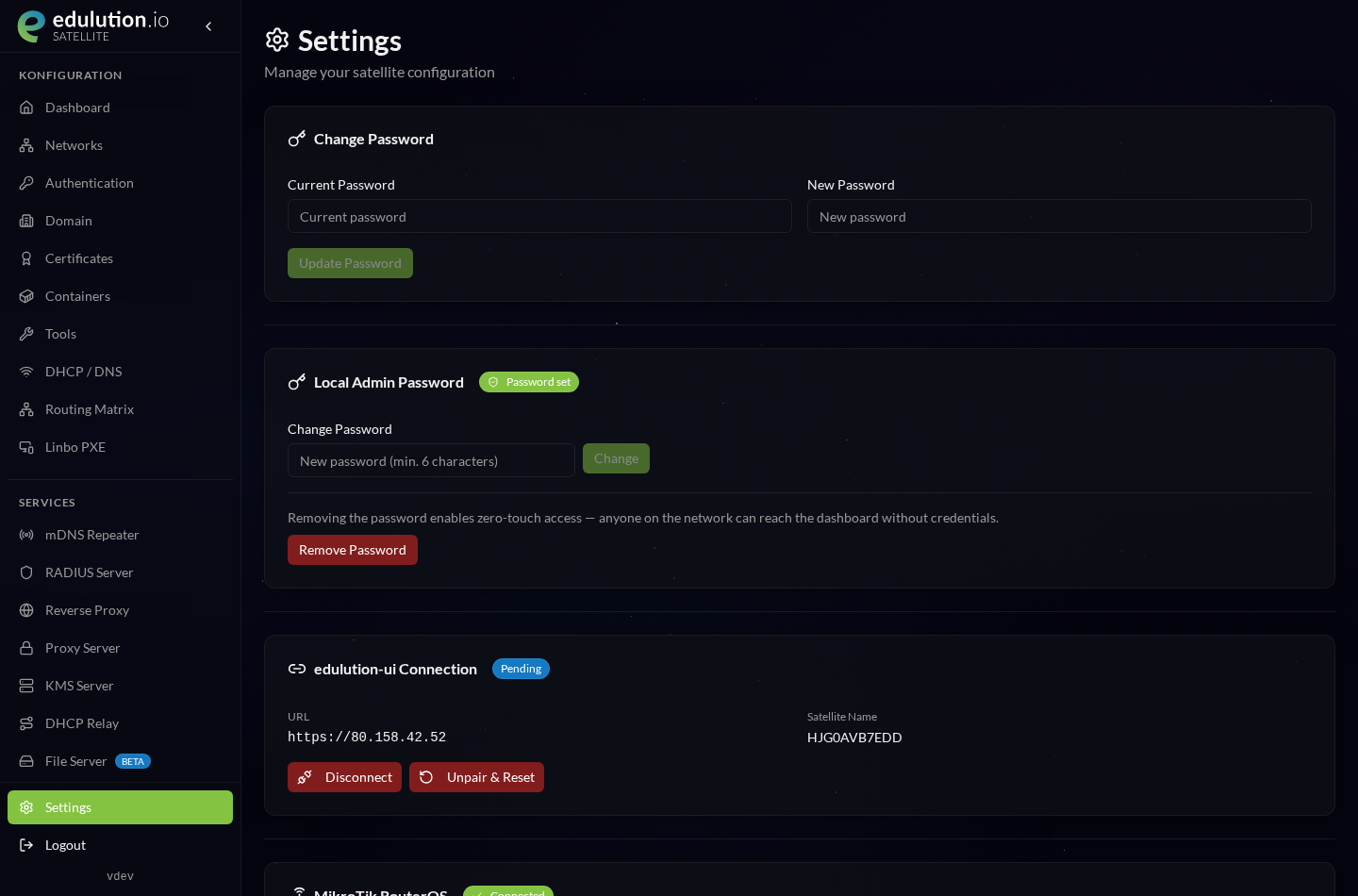1358x896 pixels.
Task: Click the Update Password button
Action: point(350,263)
